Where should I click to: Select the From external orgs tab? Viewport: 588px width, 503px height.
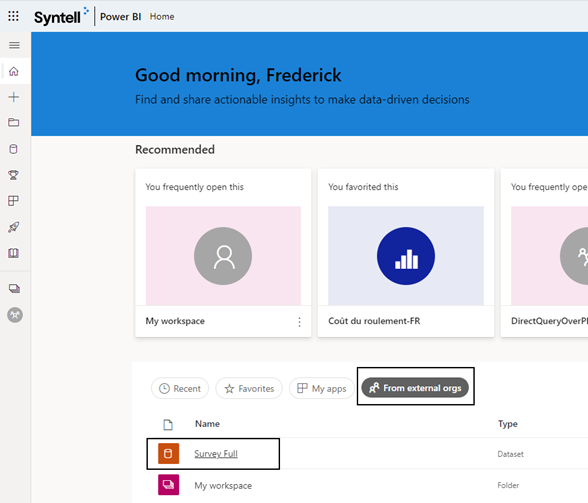415,387
